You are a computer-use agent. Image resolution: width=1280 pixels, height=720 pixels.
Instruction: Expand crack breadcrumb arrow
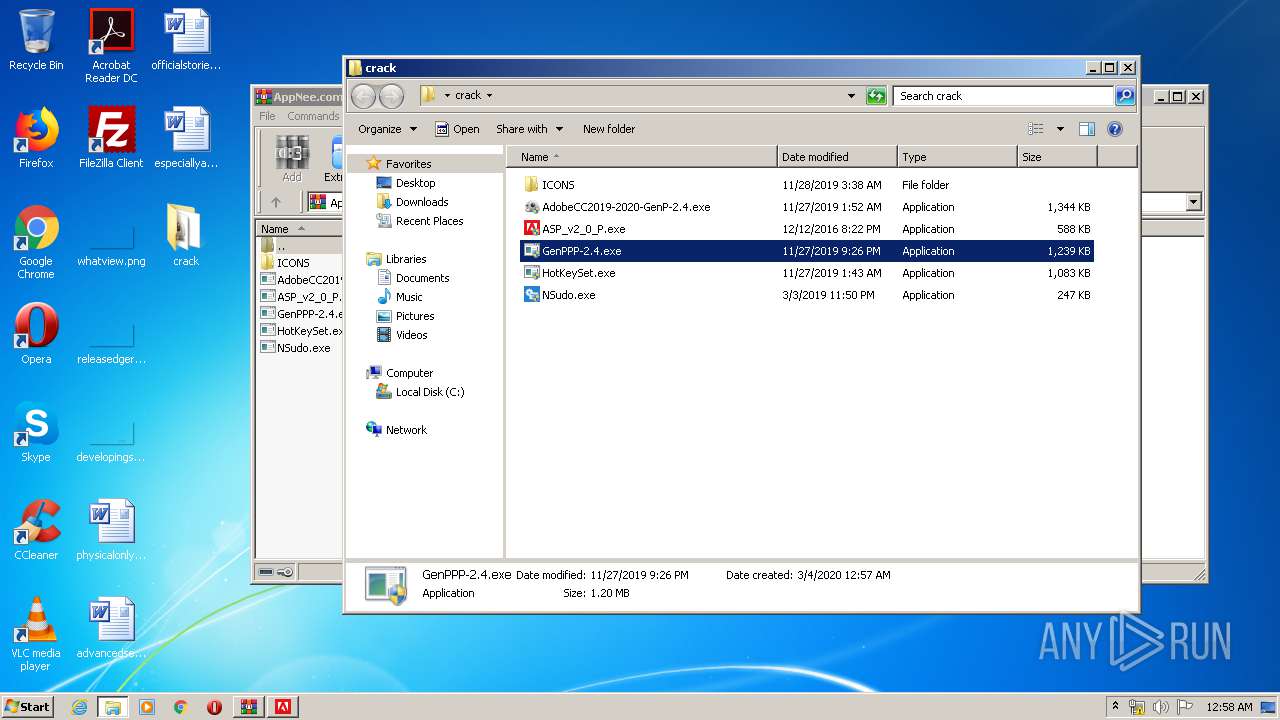pyautogui.click(x=489, y=96)
